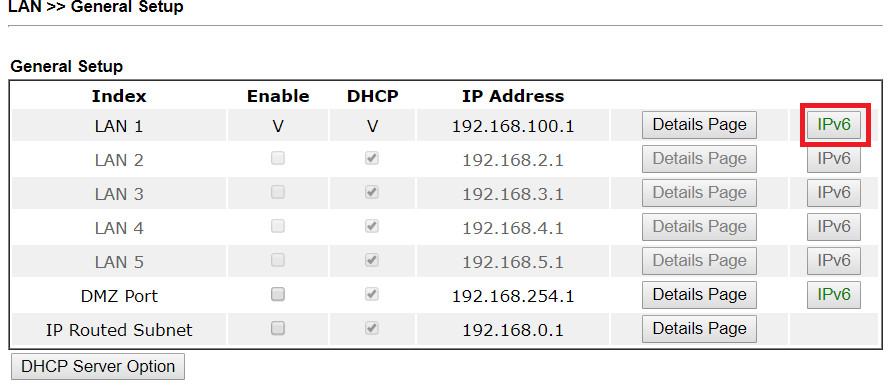Click the IPv6 button for LAN 5
This screenshot has width=889, height=385.
point(833,261)
